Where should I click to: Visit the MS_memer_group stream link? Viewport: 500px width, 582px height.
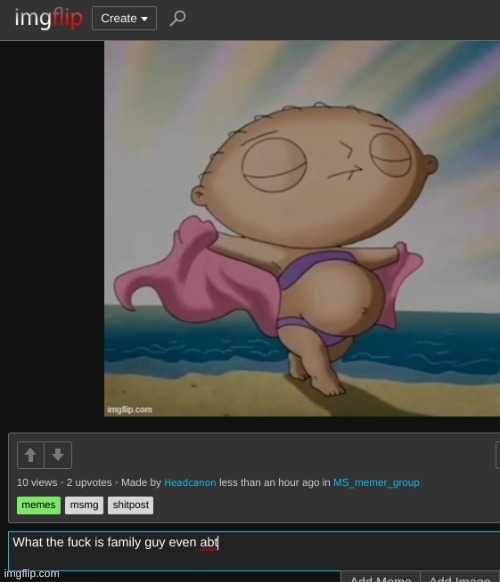376,483
